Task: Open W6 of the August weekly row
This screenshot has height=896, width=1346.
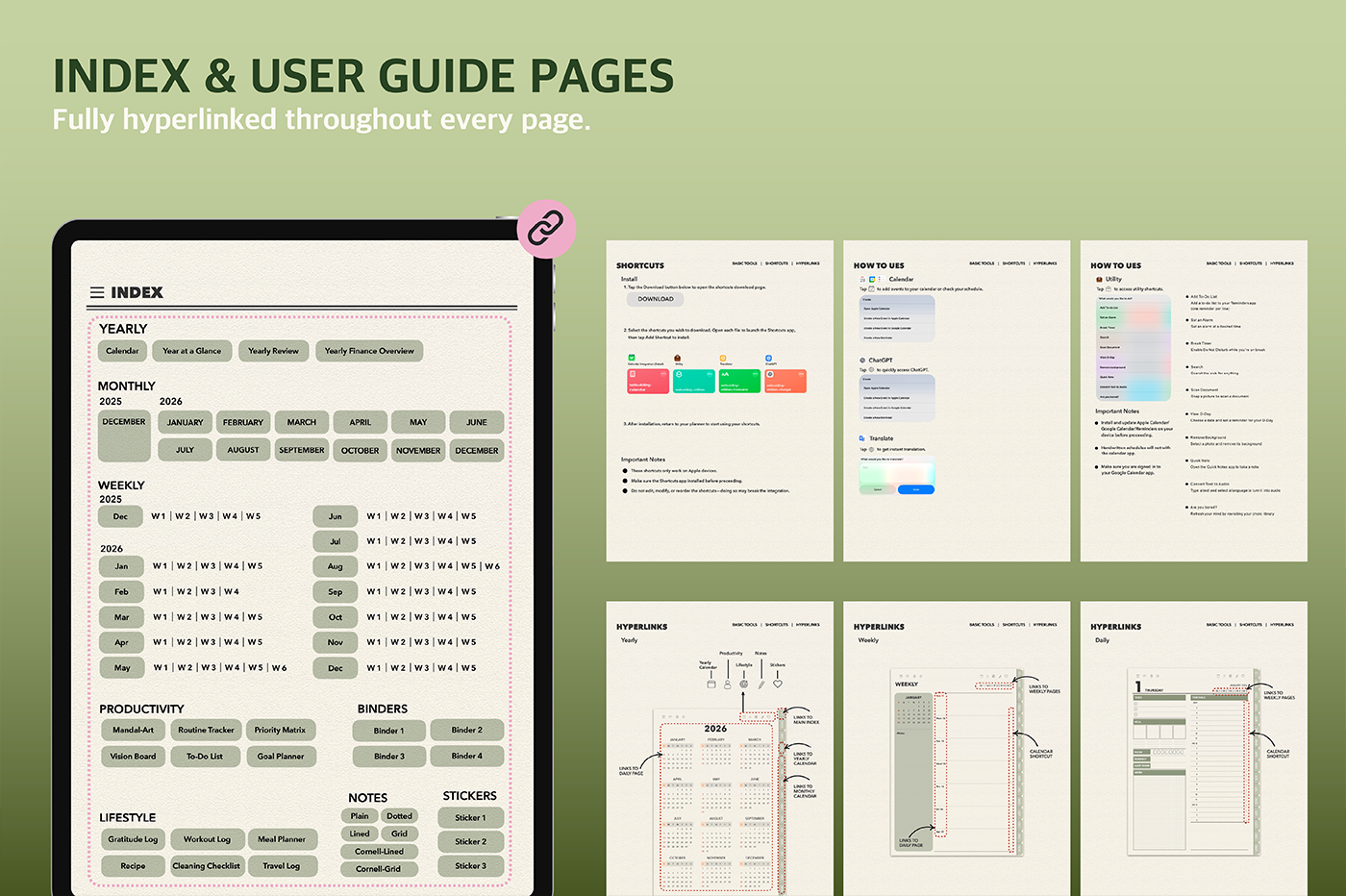Action: coord(492,566)
